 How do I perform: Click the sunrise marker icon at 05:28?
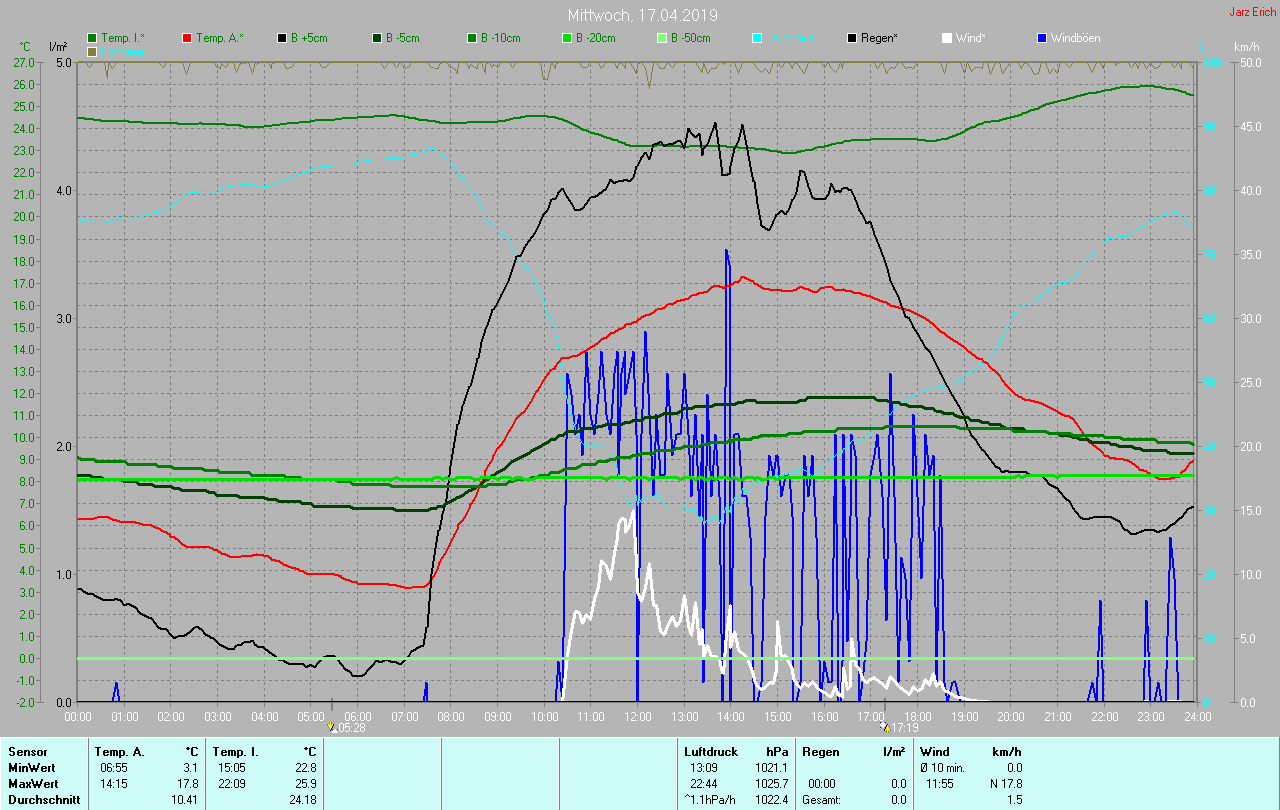[x=331, y=727]
